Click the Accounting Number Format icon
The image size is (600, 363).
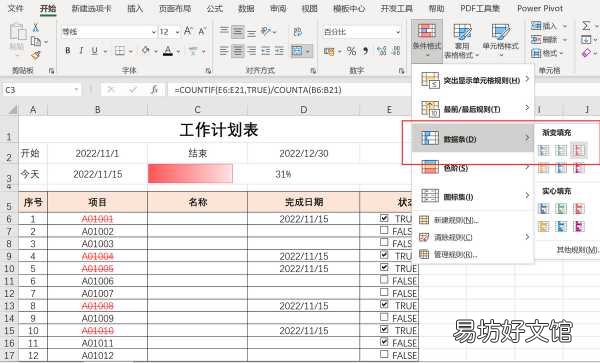click(329, 51)
